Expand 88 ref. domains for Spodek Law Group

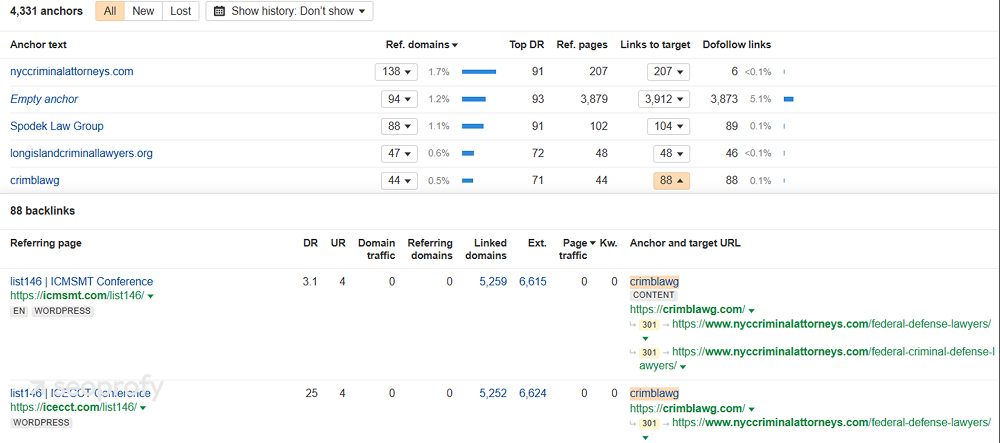click(x=399, y=126)
